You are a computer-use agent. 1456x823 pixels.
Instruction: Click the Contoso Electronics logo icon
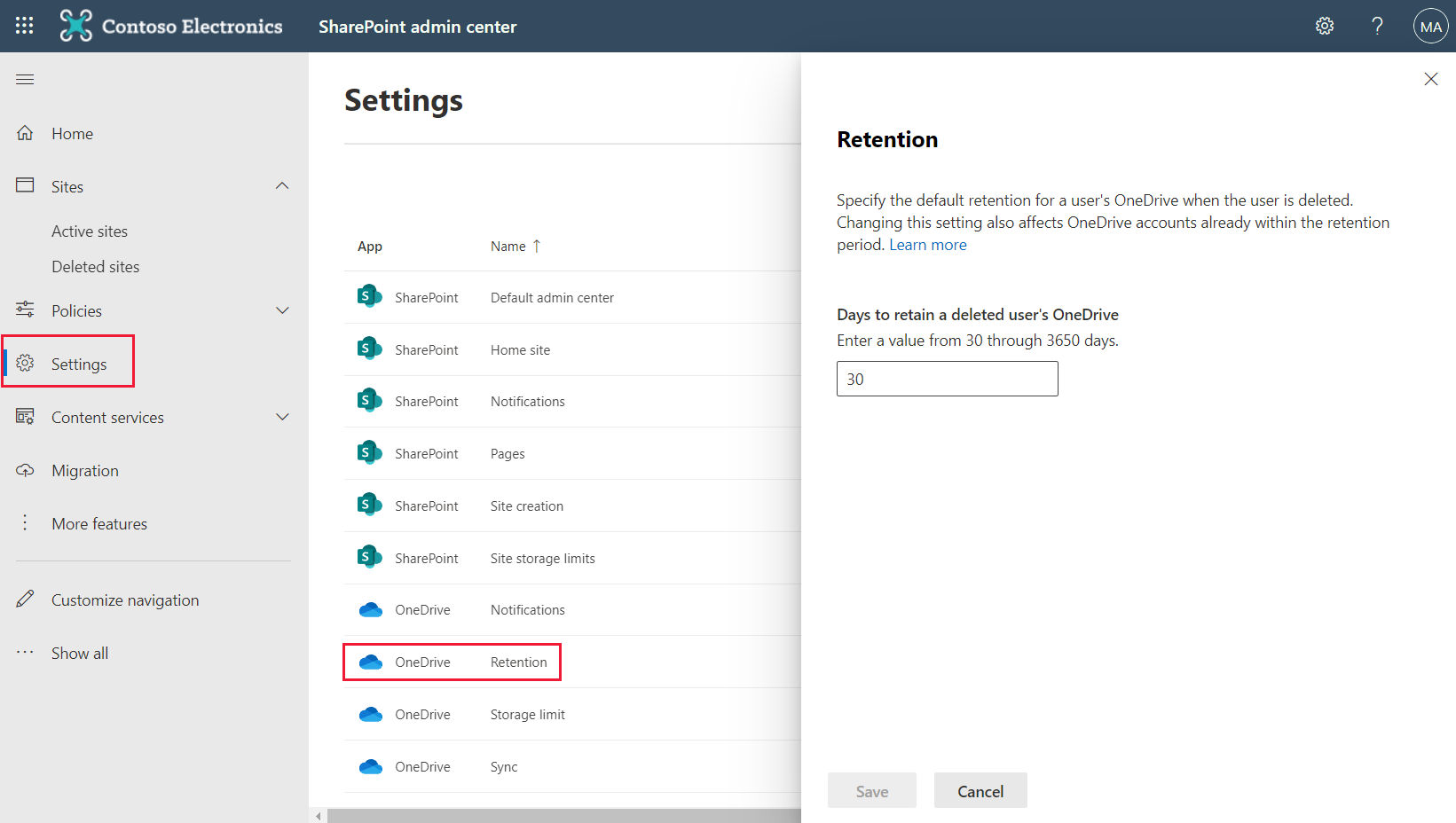75,26
